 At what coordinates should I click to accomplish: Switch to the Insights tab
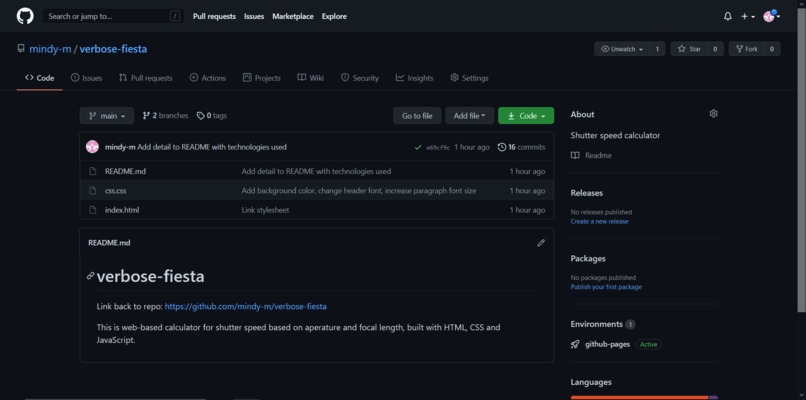click(x=414, y=78)
